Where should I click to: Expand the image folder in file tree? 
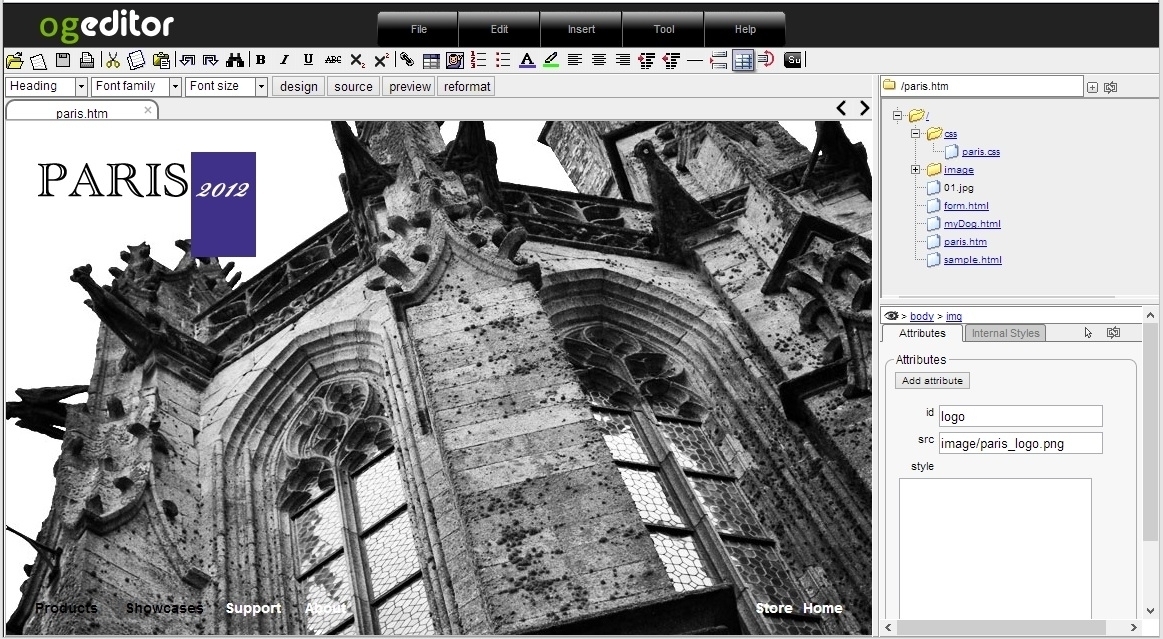[915, 170]
